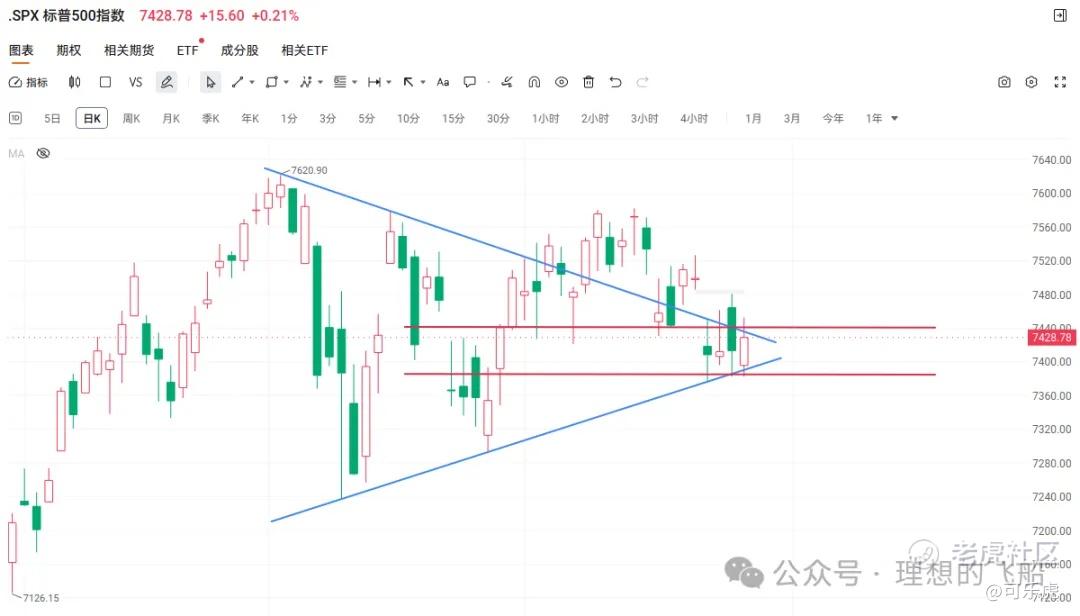Expand the line drawing tool dropdown arrow
This screenshot has height=616, width=1080.
[252, 82]
